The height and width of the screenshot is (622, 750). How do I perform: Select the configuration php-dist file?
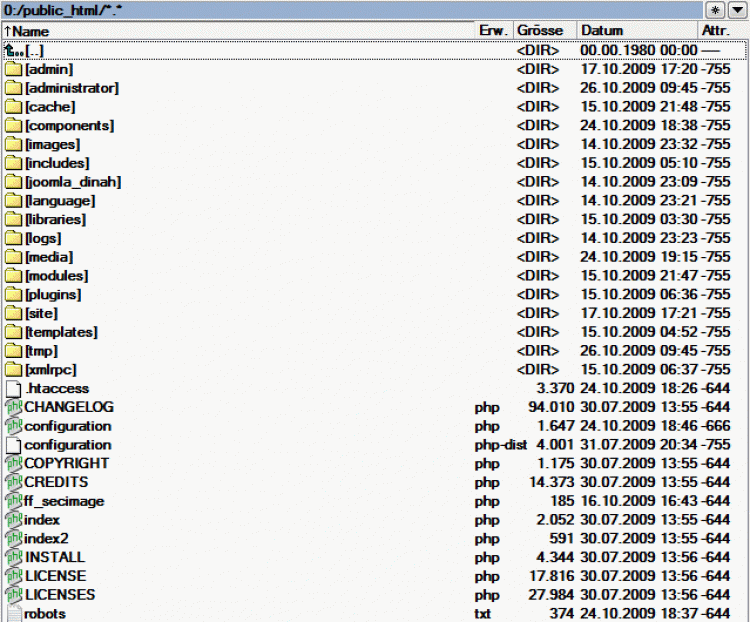(x=67, y=444)
